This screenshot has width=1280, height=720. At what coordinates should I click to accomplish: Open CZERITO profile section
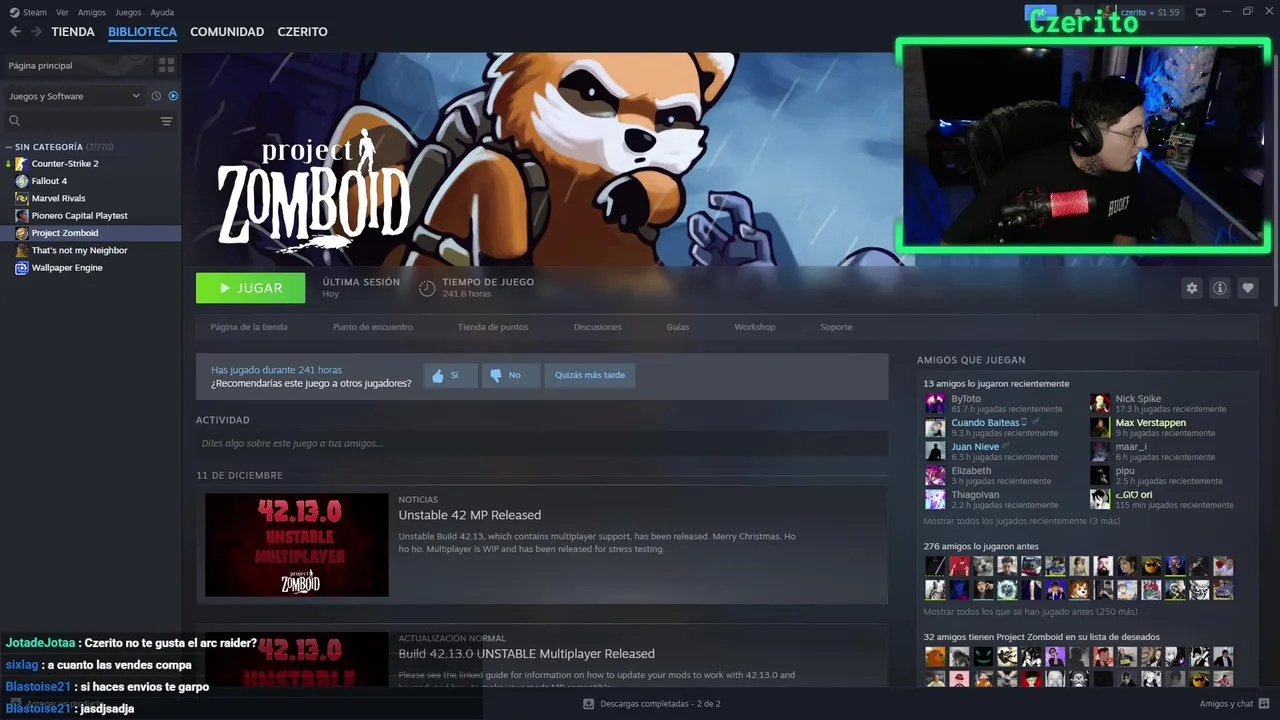point(302,32)
